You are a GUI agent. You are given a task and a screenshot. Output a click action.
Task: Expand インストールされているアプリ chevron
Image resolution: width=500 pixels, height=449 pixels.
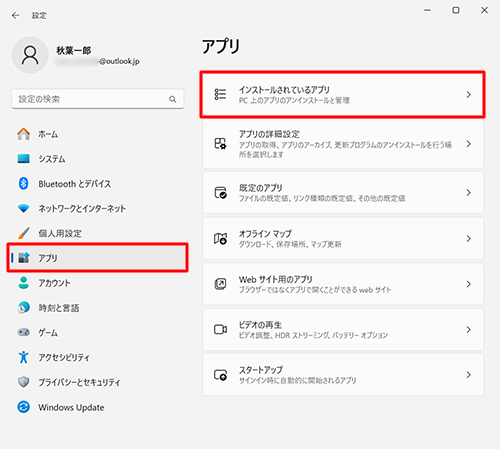tap(468, 95)
